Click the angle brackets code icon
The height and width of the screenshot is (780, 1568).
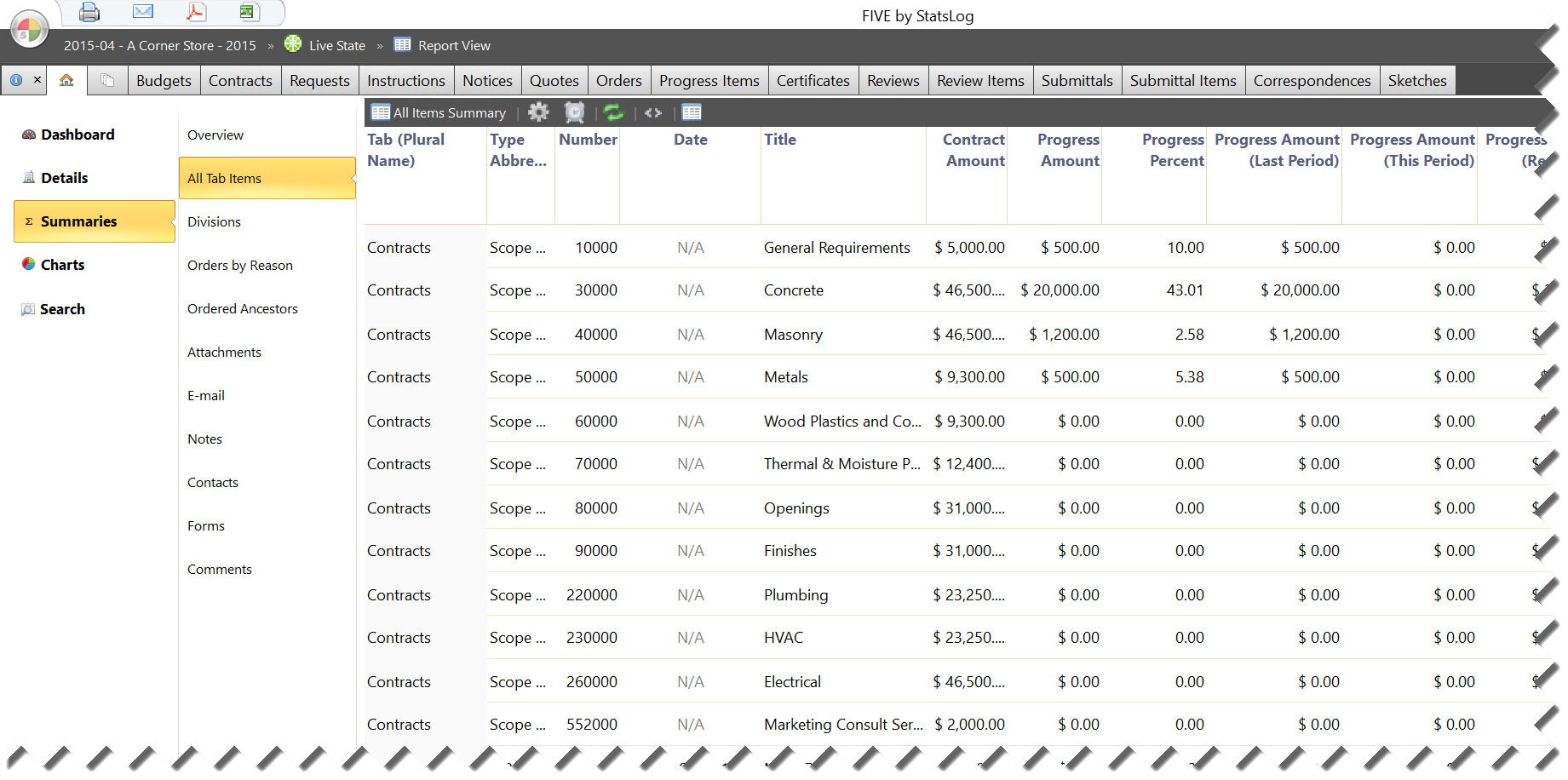click(x=653, y=112)
